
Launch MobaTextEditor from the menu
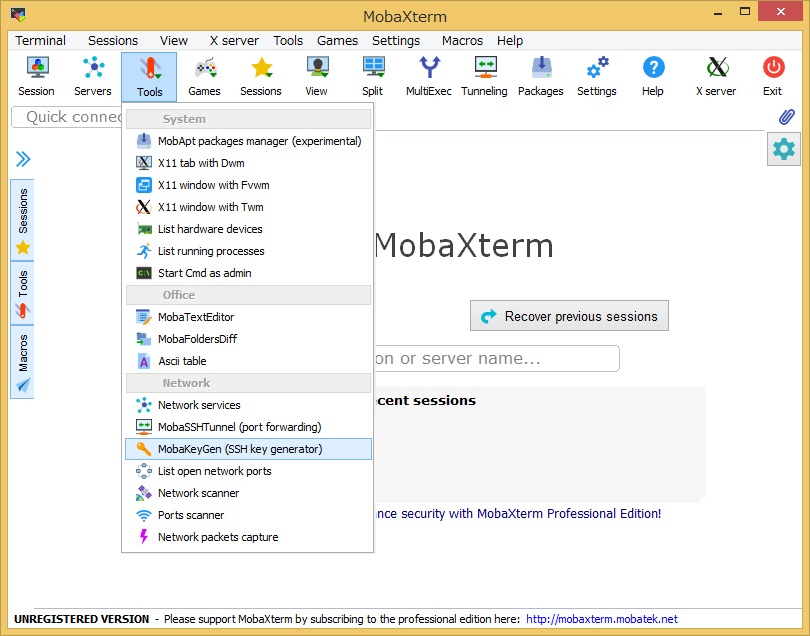point(248,317)
